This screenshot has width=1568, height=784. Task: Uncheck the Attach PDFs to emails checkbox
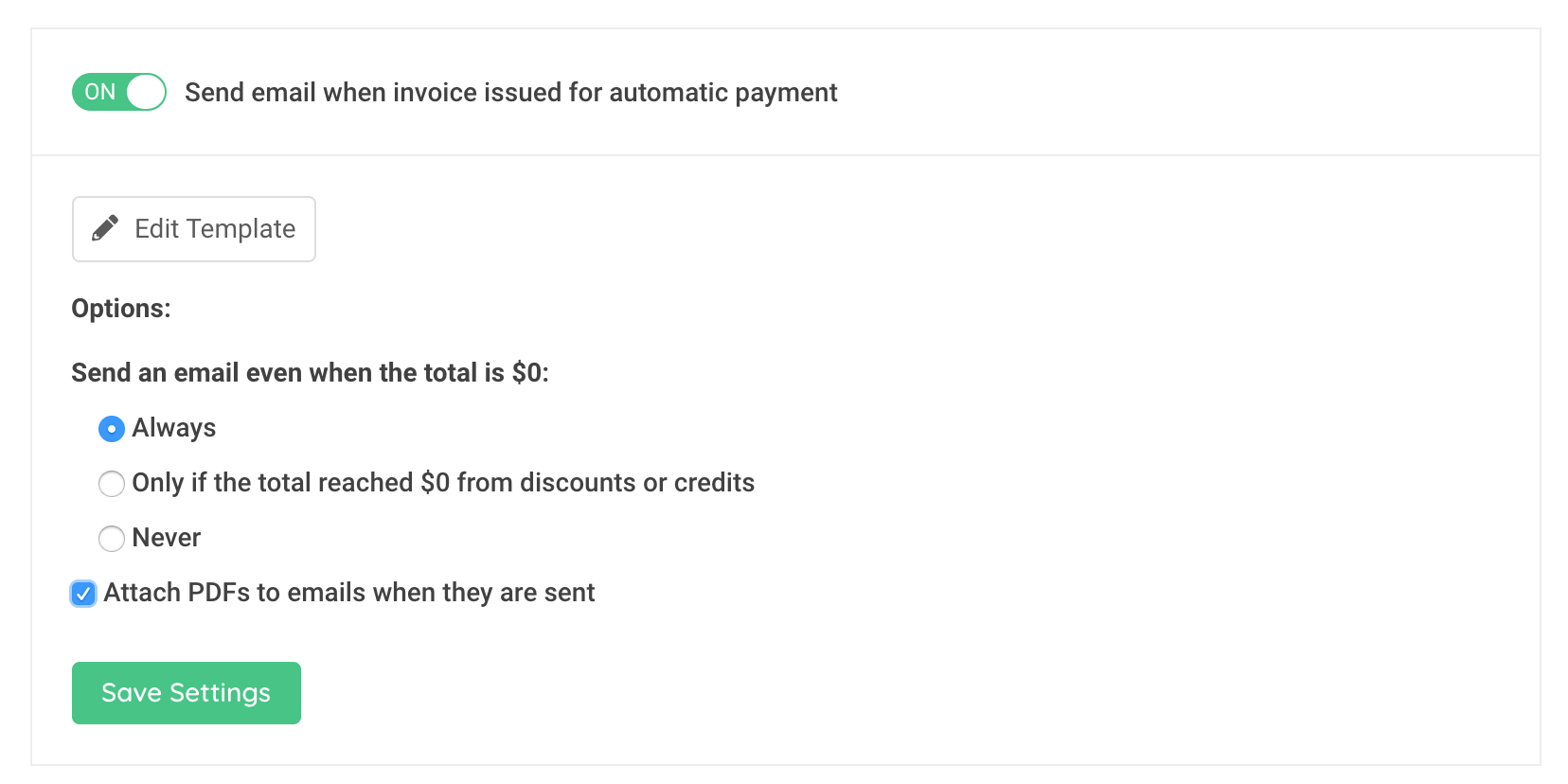[x=83, y=594]
